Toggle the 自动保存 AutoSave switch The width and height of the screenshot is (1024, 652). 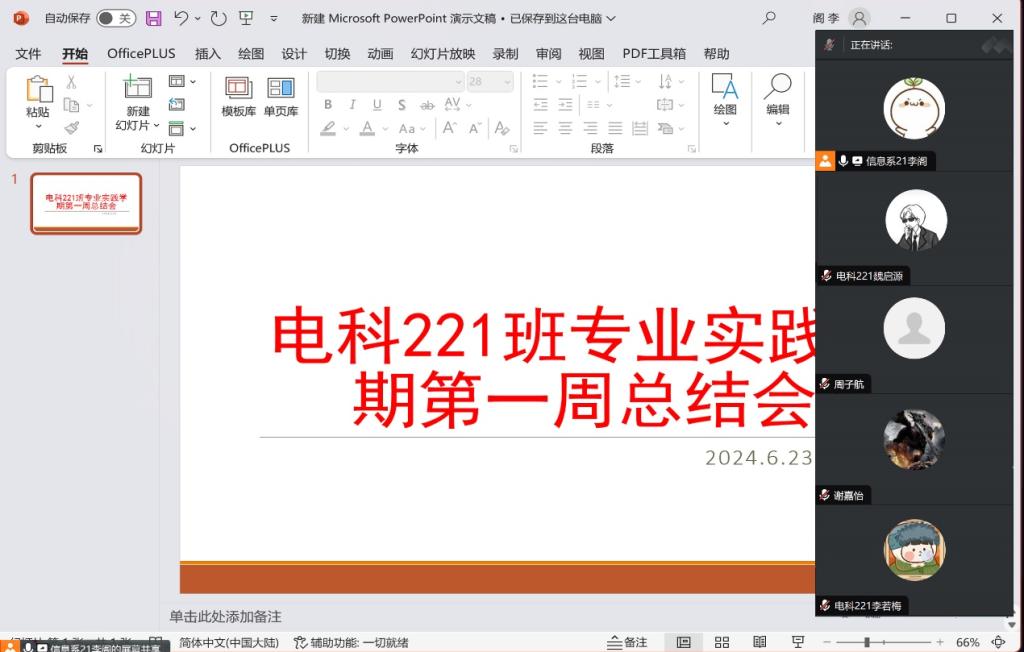[116, 18]
